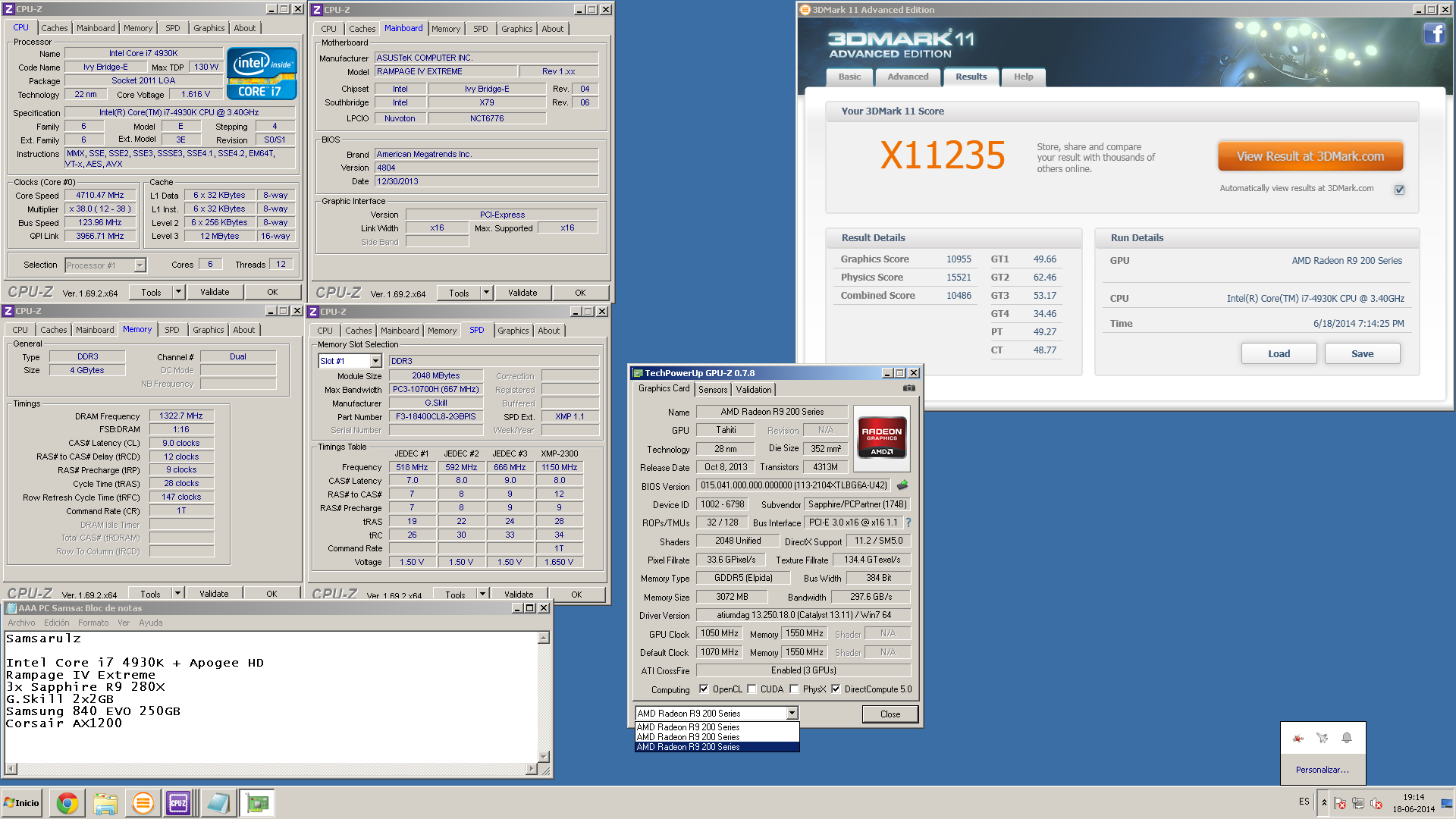Click the CPU-Z Mainboard window title icon
1456x819 pixels.
point(317,10)
